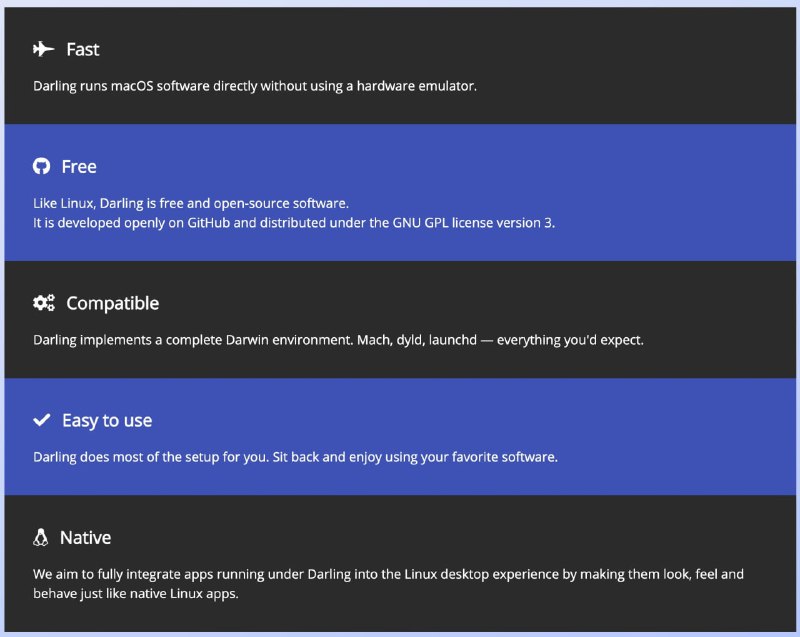Viewport: 800px width, 637px height.
Task: Click the word GitHub in the license sentence
Action: coord(209,223)
